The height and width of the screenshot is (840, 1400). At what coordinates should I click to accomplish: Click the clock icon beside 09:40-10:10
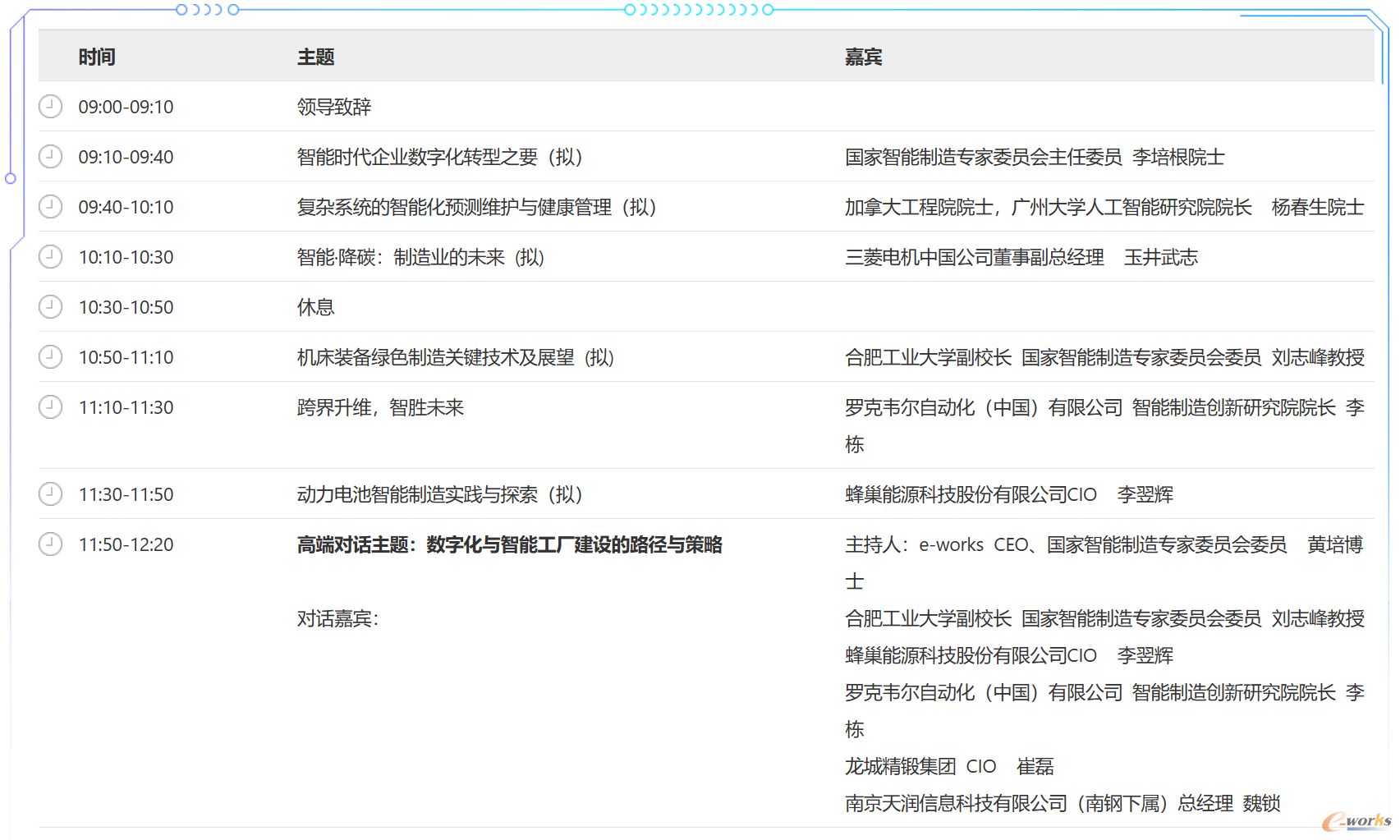coord(50,206)
